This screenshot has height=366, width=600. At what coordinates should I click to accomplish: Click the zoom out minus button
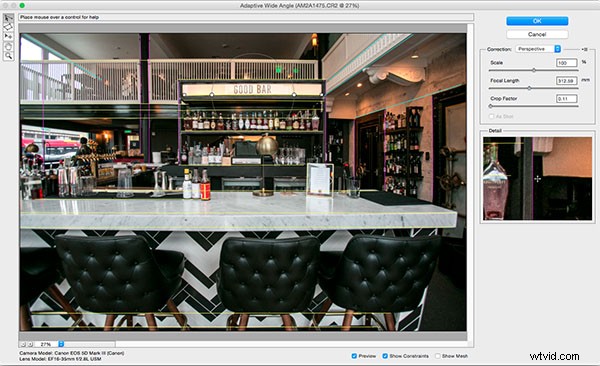[x=23, y=344]
